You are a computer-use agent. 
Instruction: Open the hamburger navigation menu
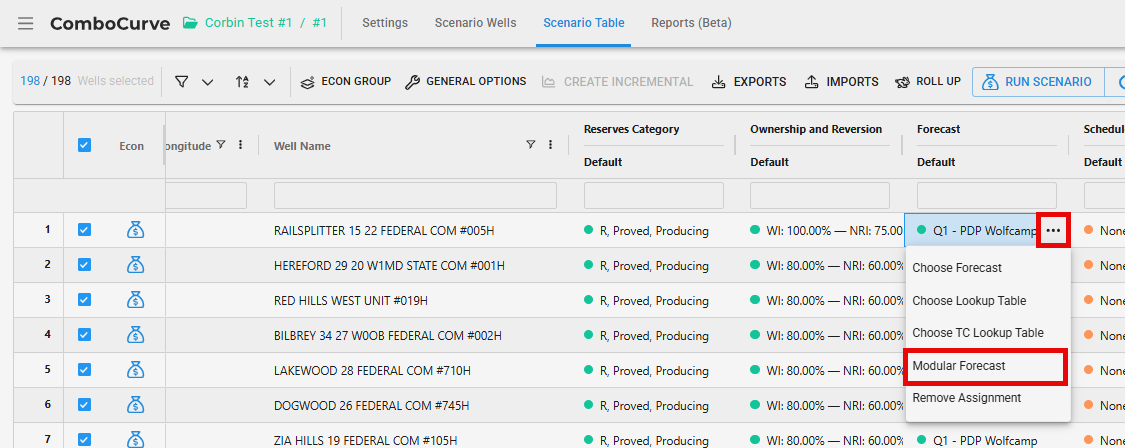click(25, 23)
